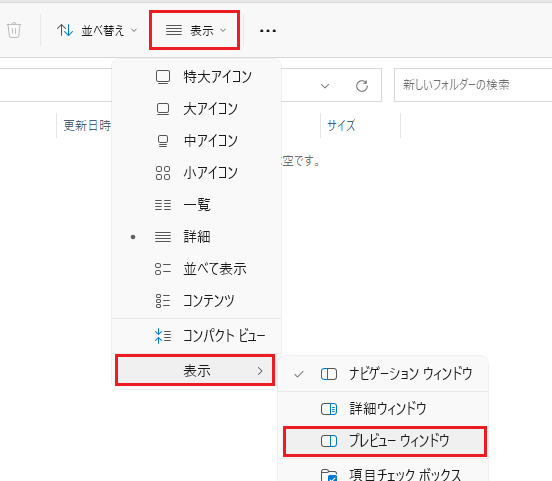Select 小アイコン small icons view
Screen dimensions: 552x481
(196, 173)
